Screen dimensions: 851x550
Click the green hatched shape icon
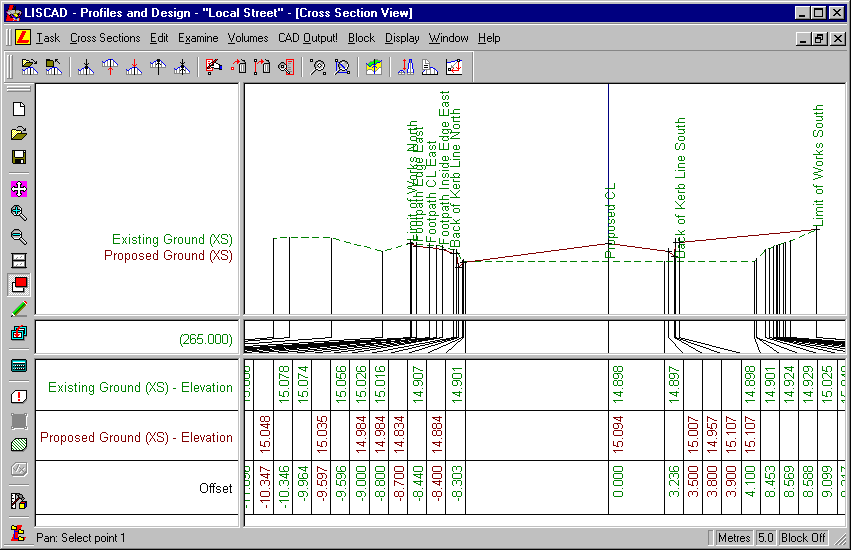pos(19,445)
